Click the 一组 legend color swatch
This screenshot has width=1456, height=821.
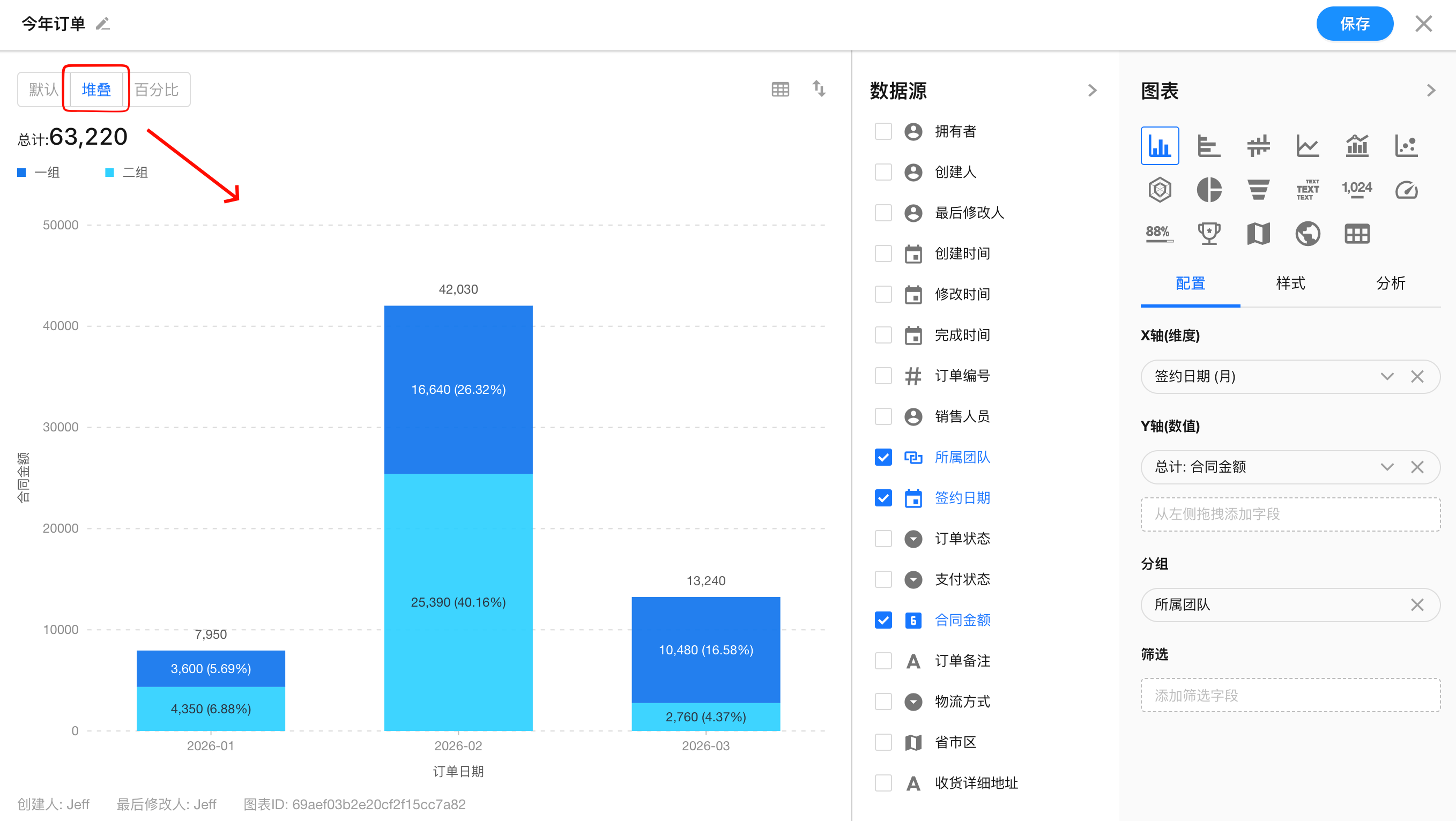tap(21, 173)
